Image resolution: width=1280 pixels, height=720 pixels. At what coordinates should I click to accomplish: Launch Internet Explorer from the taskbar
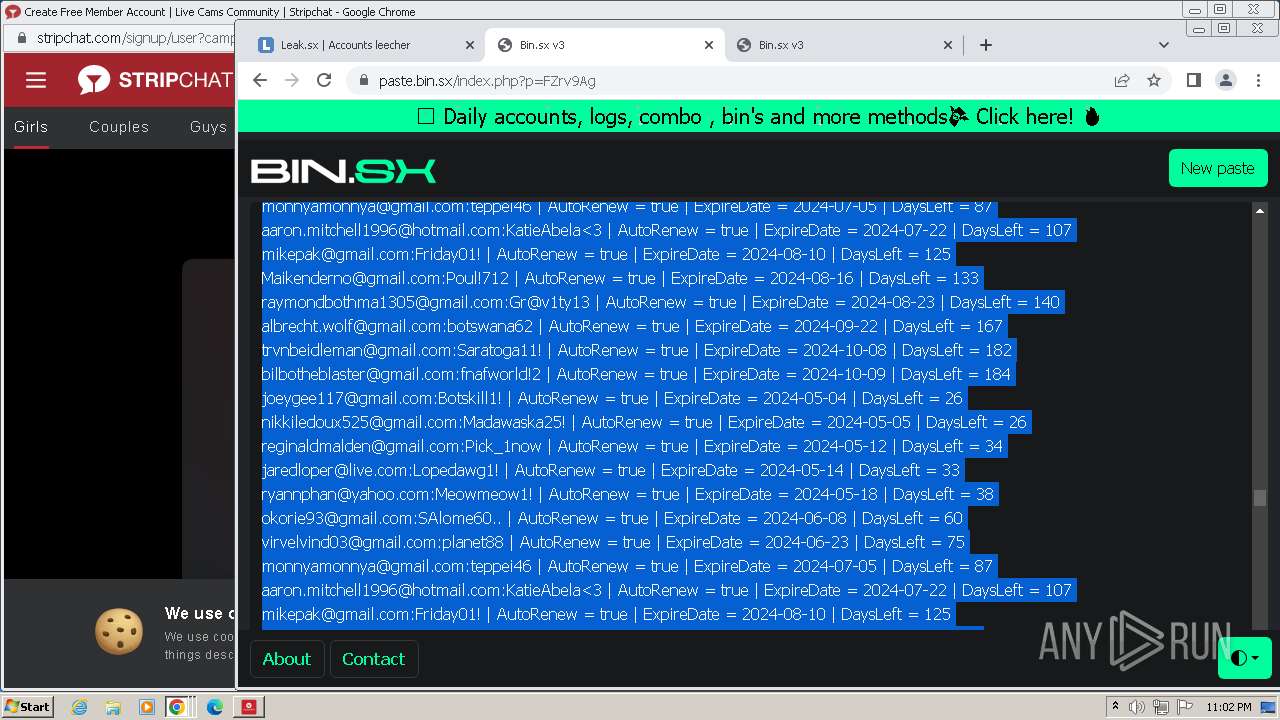(79, 707)
